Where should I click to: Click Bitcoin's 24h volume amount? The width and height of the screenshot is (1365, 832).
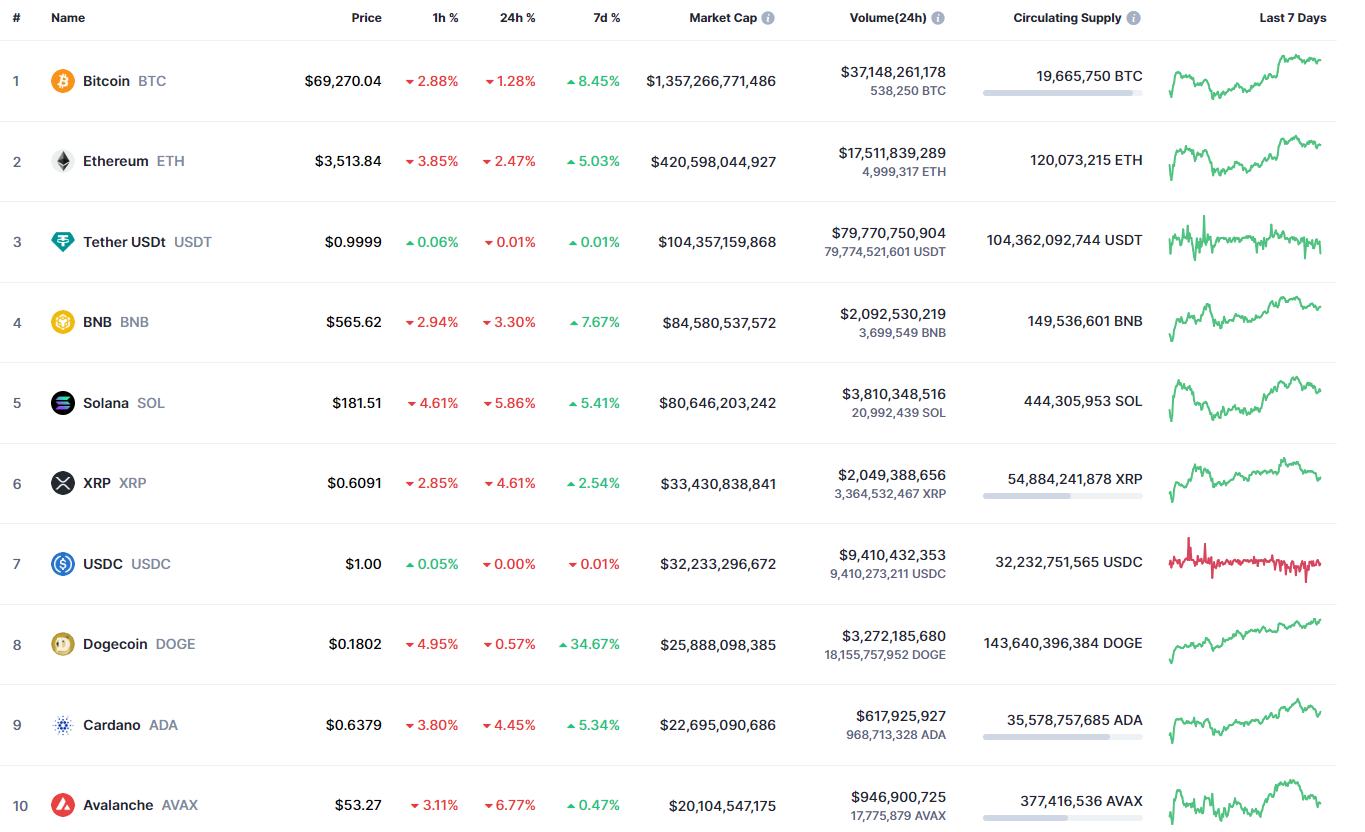(x=892, y=72)
